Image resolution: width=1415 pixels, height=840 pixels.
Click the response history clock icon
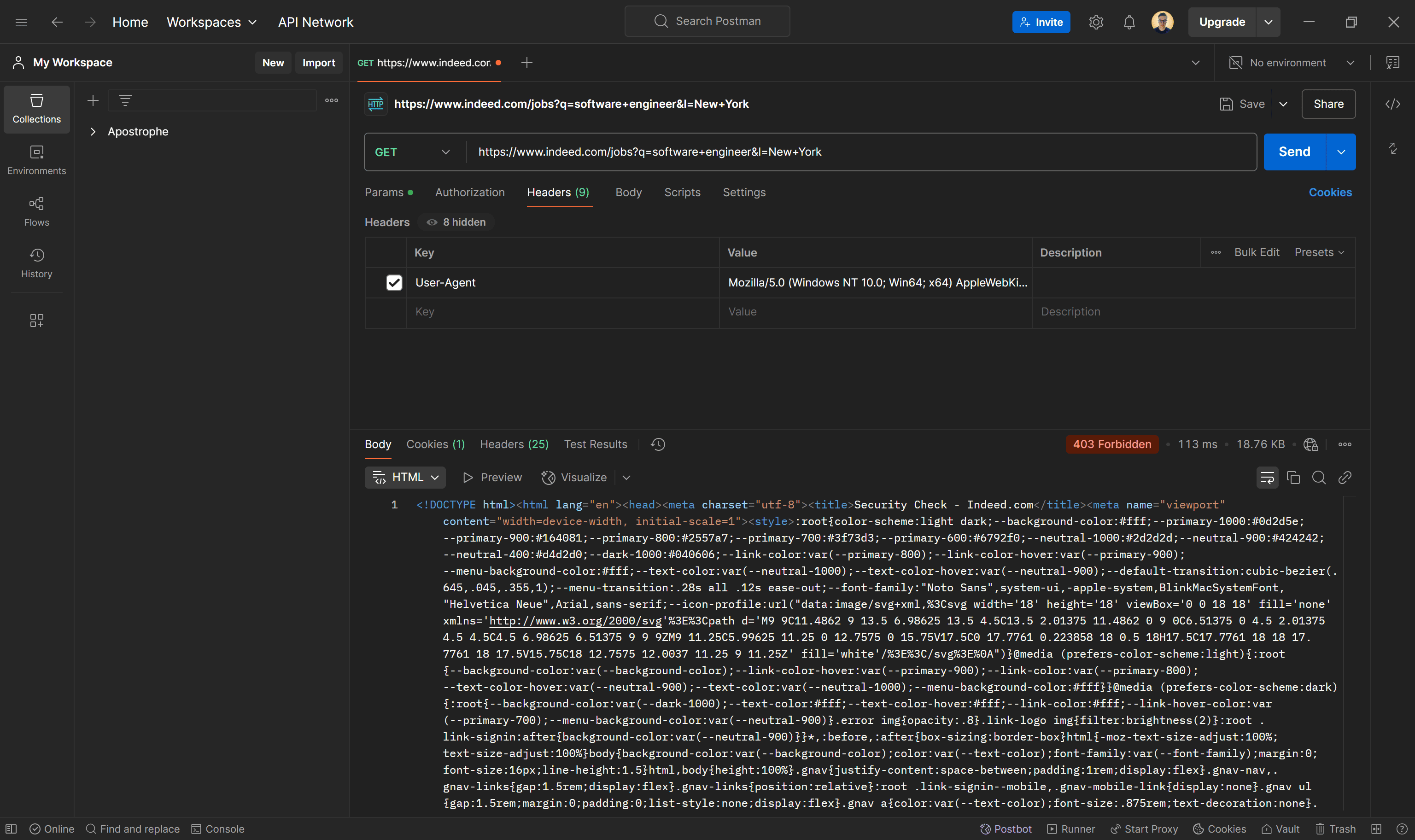pos(658,444)
